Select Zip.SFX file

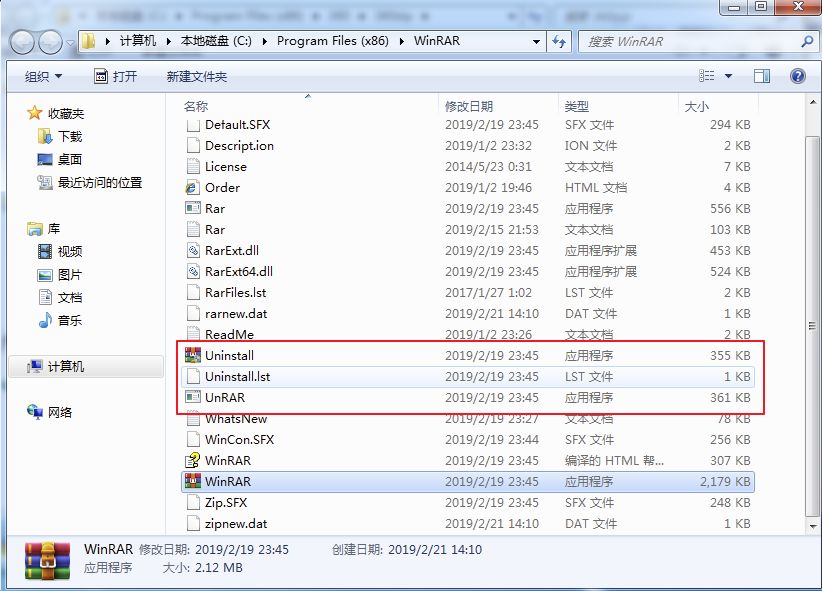tap(468, 502)
